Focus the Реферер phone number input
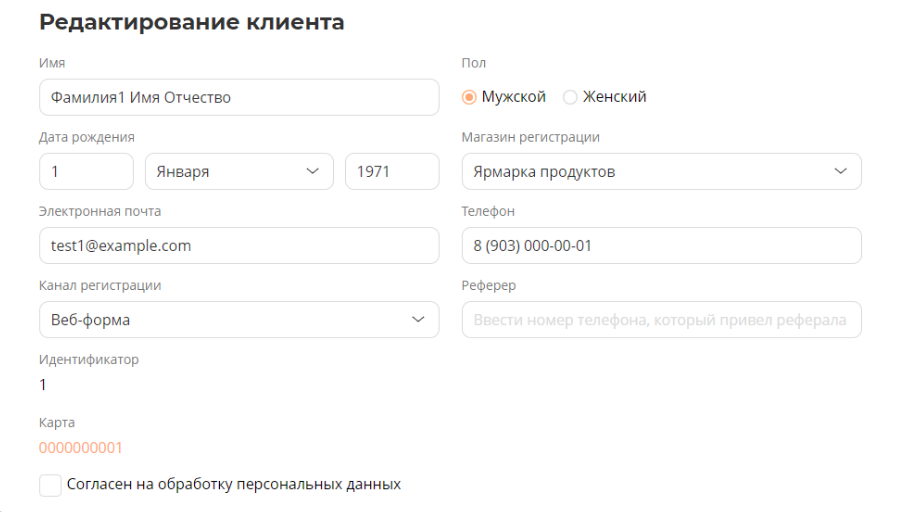The width and height of the screenshot is (910, 512). [x=660, y=320]
